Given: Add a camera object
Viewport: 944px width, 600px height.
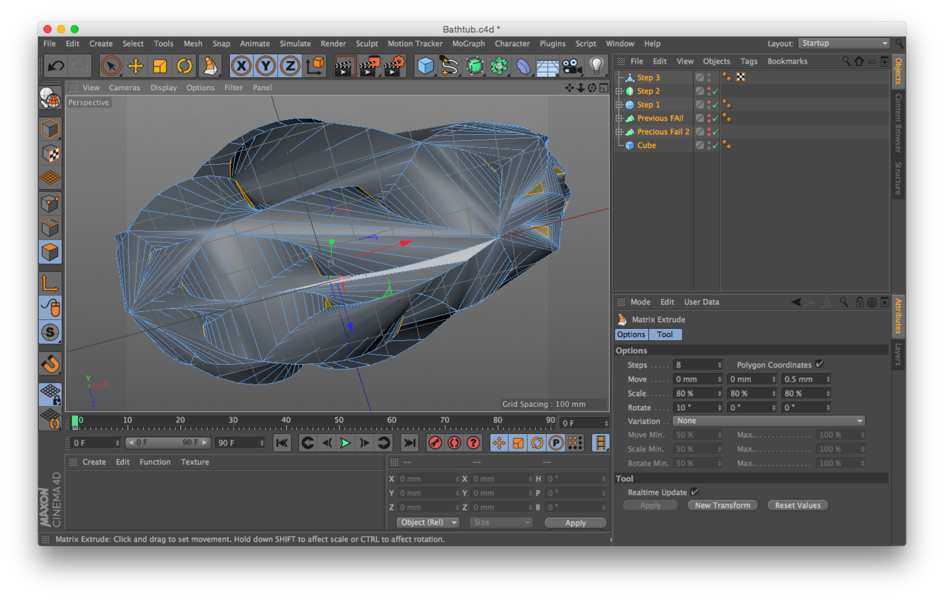Looking at the screenshot, I should pyautogui.click(x=571, y=66).
